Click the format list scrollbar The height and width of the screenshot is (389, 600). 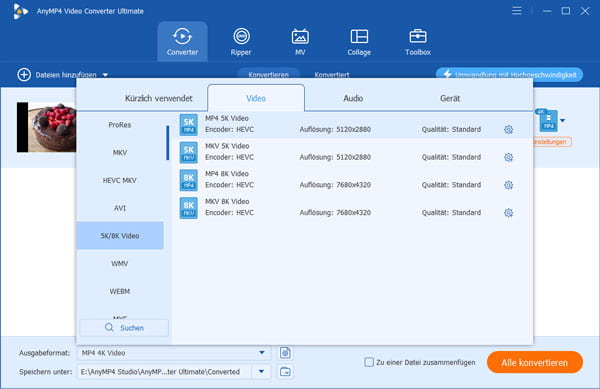coord(168,143)
